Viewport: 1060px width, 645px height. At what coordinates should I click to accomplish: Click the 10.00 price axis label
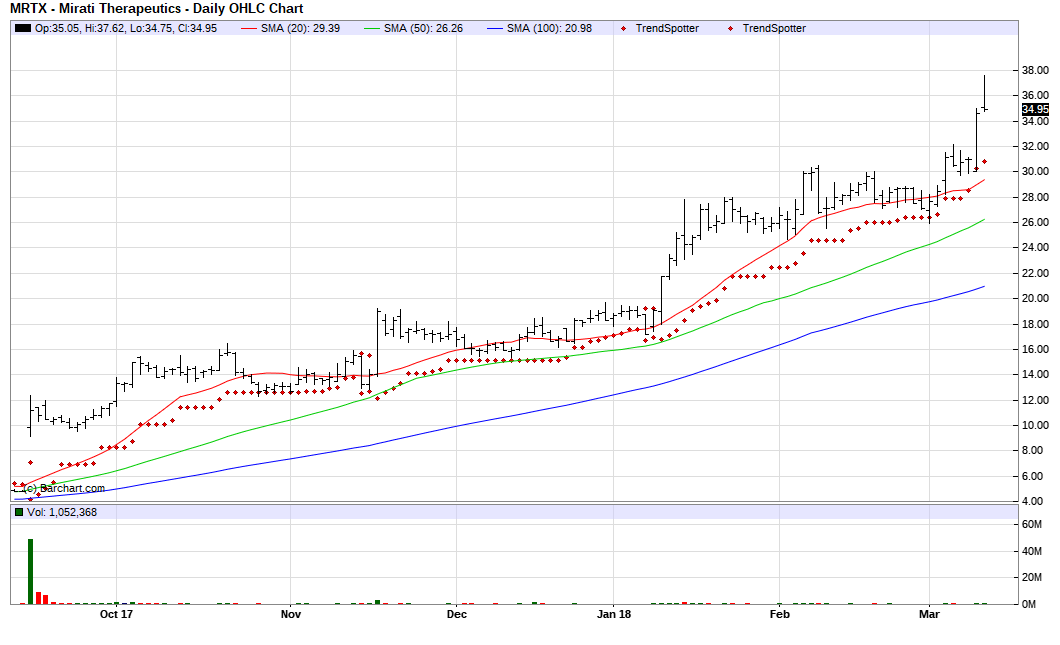point(1035,425)
